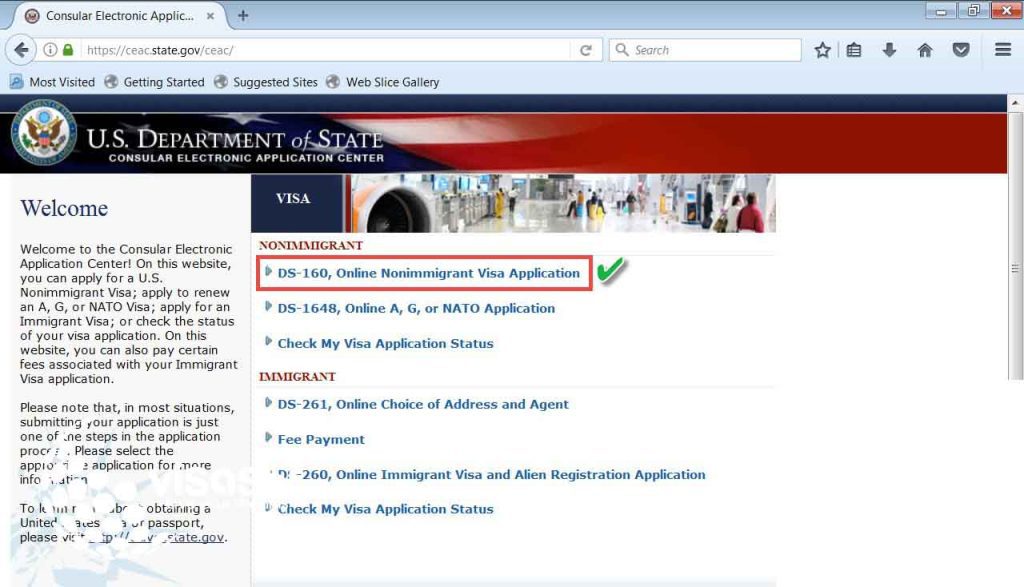
Task: Open DS-1648 Online A, G, or NATO Application
Action: (416, 309)
